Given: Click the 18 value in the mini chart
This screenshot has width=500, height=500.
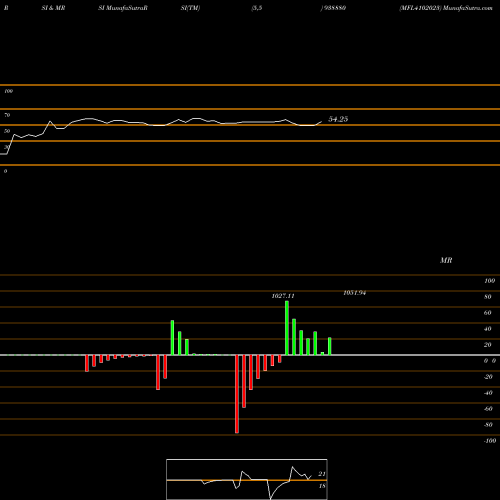Looking at the screenshot, I should click(322, 486).
